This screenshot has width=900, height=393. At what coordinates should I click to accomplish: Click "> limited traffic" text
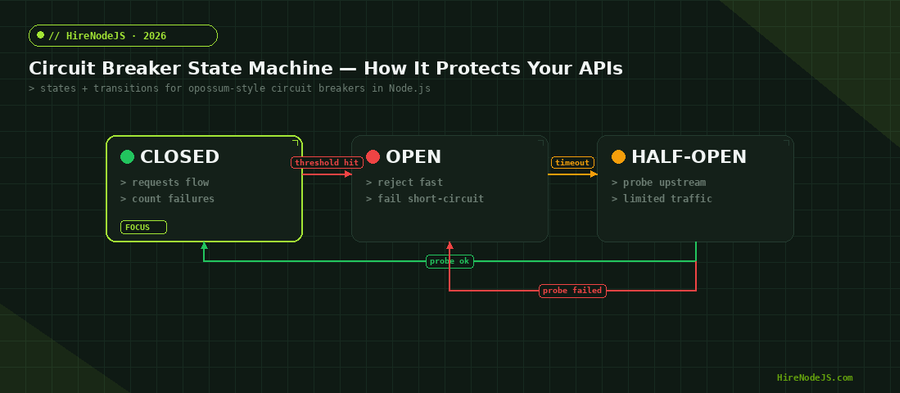click(x=662, y=199)
